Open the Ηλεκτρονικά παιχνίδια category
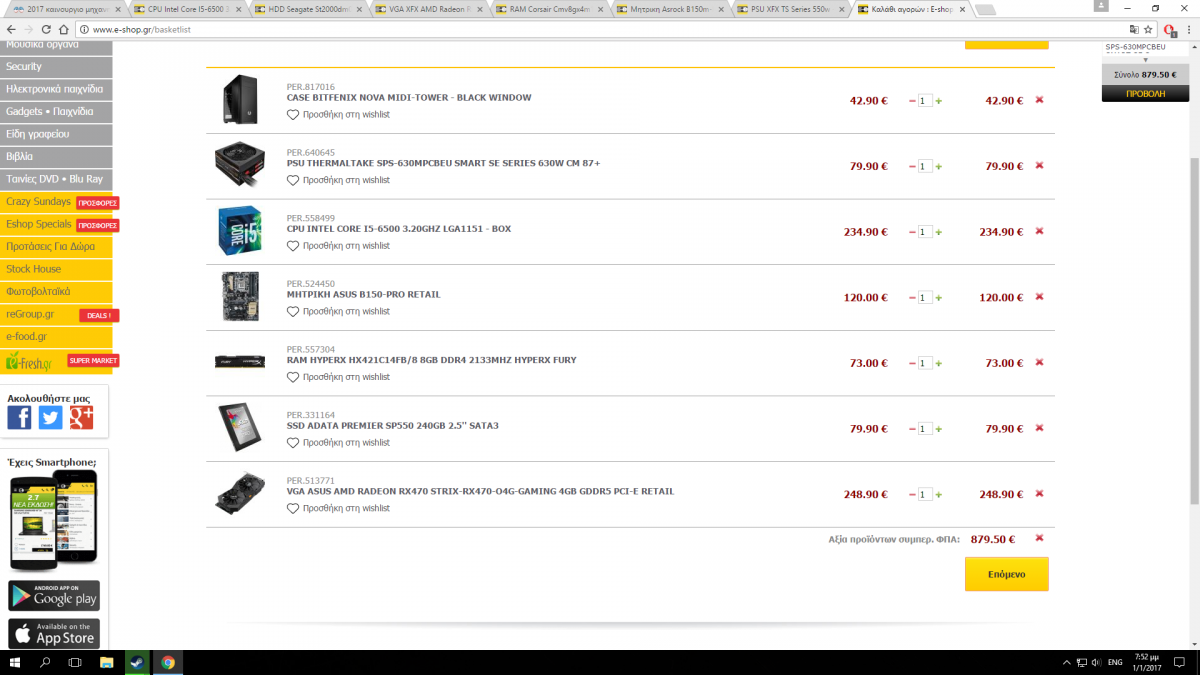Image resolution: width=1200 pixels, height=675 pixels. (x=56, y=89)
